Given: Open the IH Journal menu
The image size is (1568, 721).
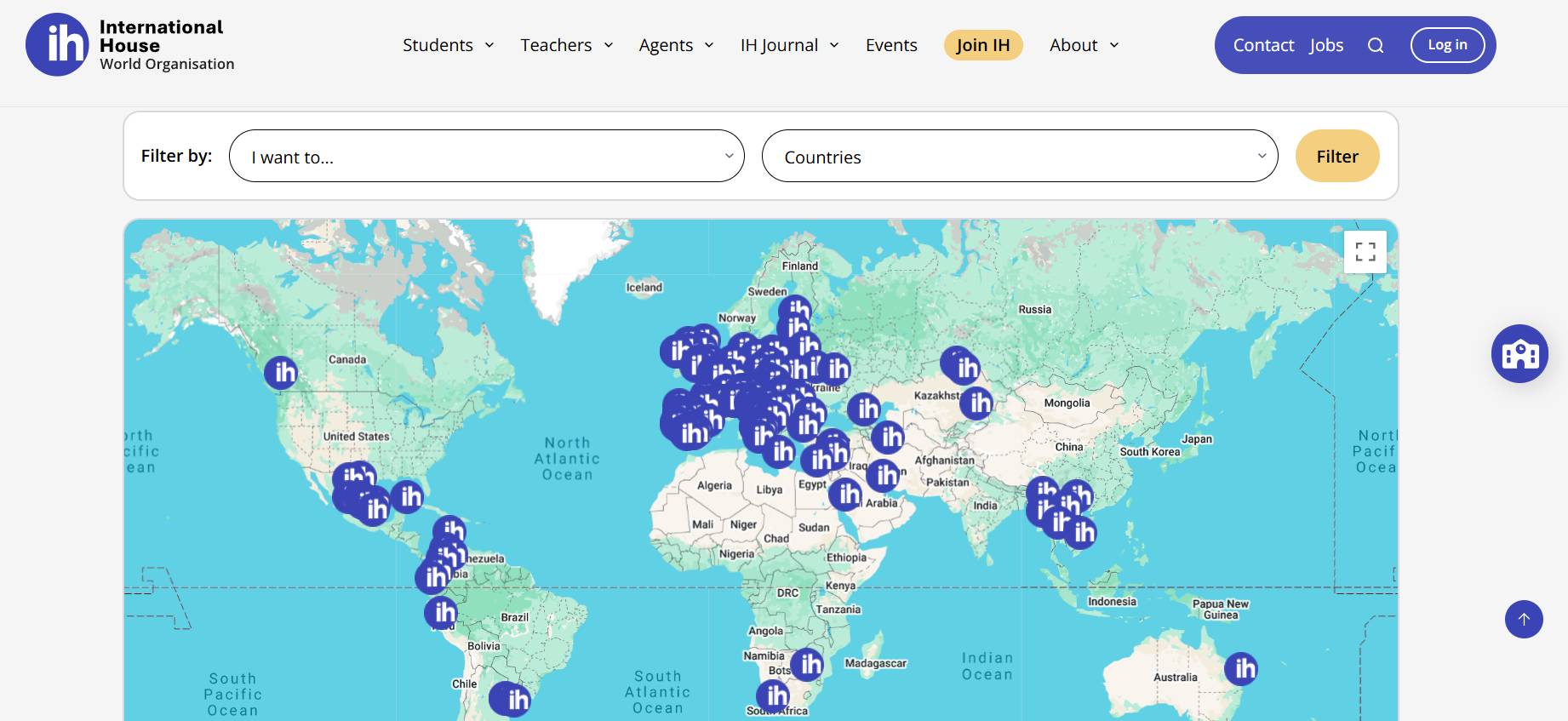Looking at the screenshot, I should [x=789, y=45].
